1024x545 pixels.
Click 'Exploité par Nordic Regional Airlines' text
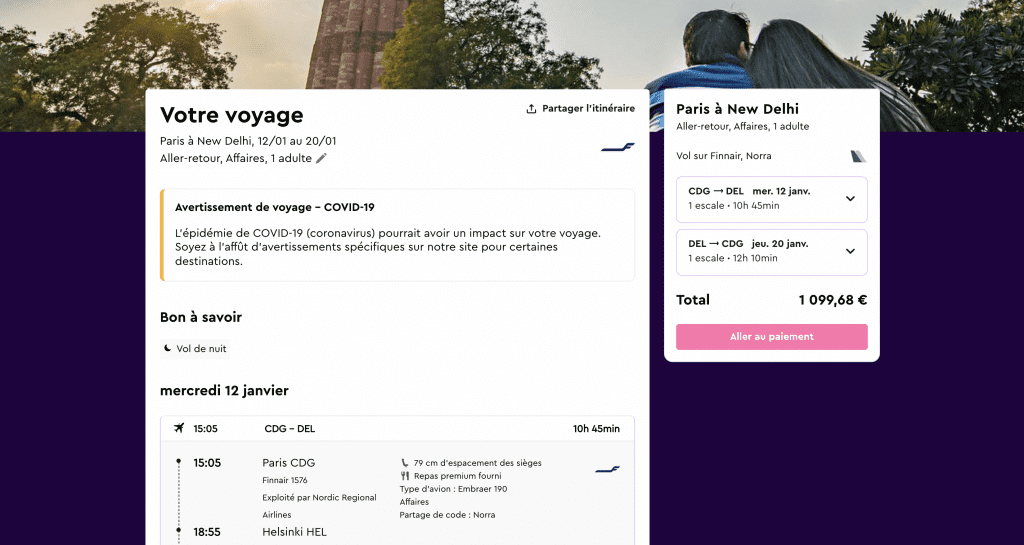(x=319, y=506)
